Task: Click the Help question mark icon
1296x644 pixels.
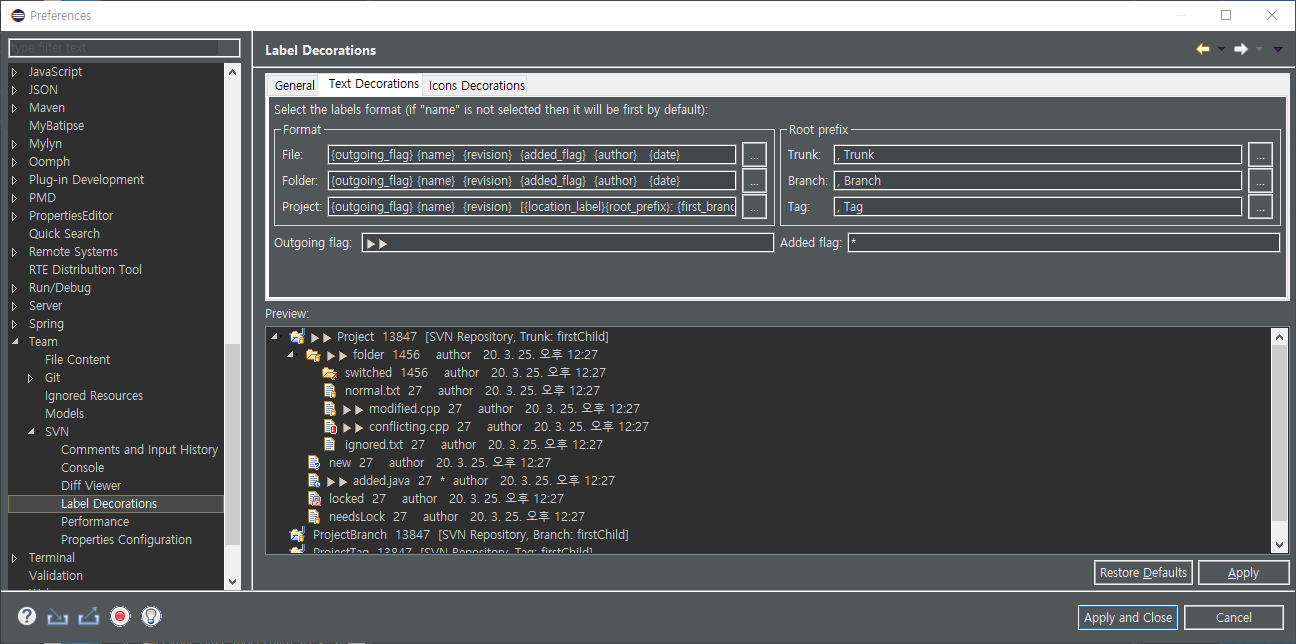Action: coord(27,616)
